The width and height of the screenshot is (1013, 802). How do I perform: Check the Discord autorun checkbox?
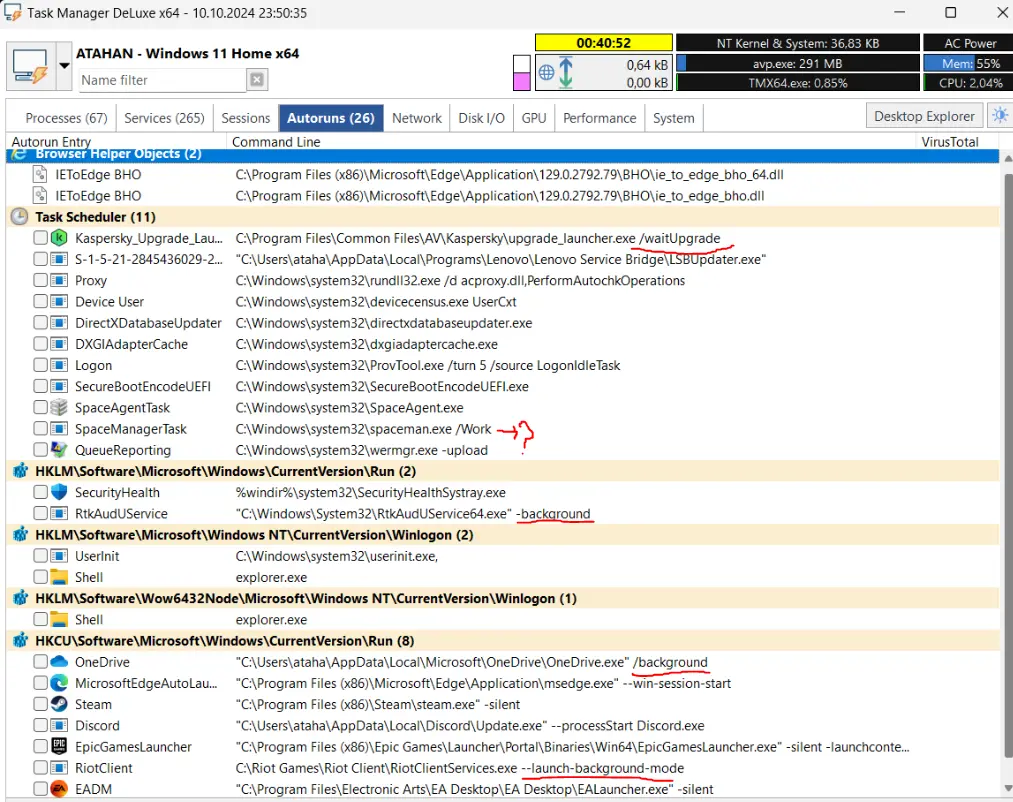pos(41,726)
